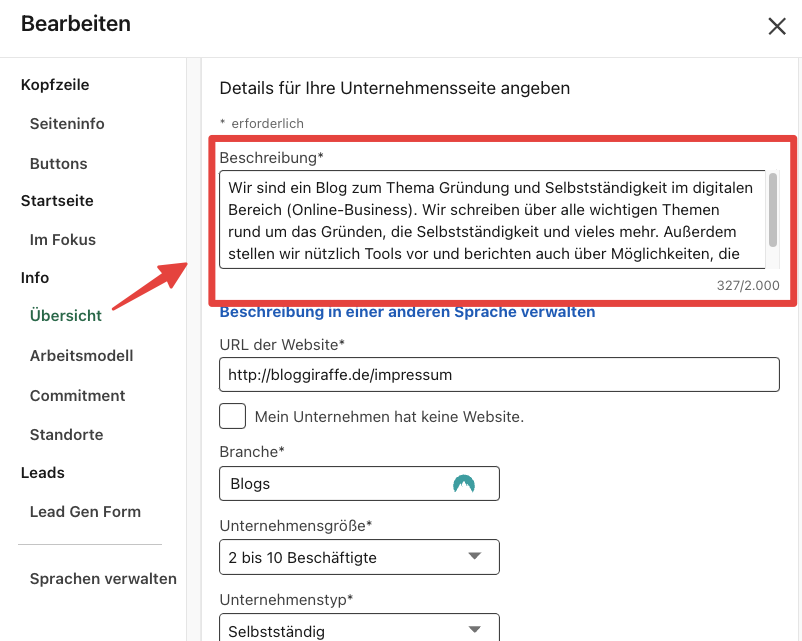This screenshot has height=641, width=802.
Task: Open Seiteninfo in the sidebar
Action: click(x=67, y=124)
